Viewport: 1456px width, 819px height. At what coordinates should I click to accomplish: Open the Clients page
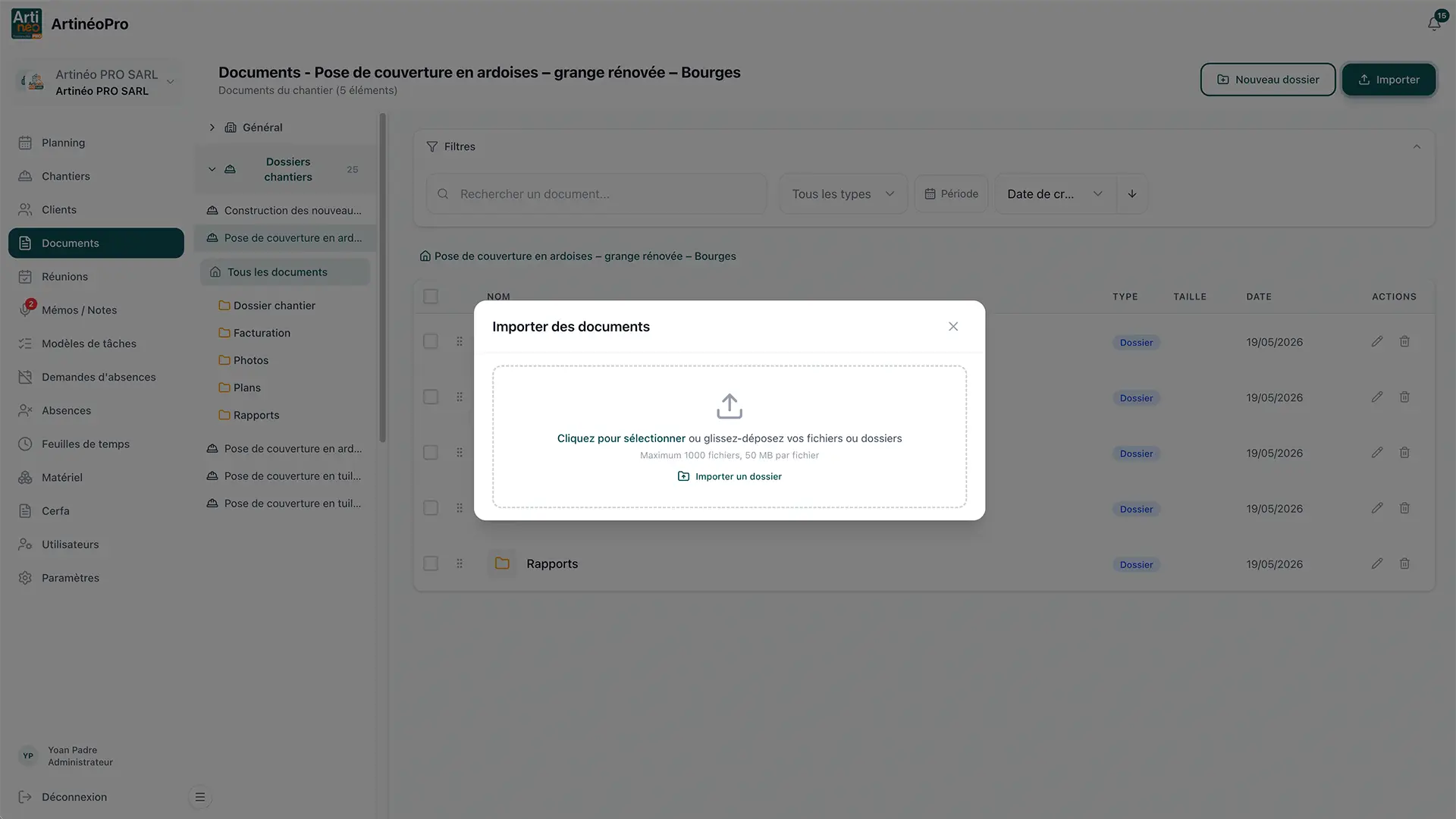96,209
